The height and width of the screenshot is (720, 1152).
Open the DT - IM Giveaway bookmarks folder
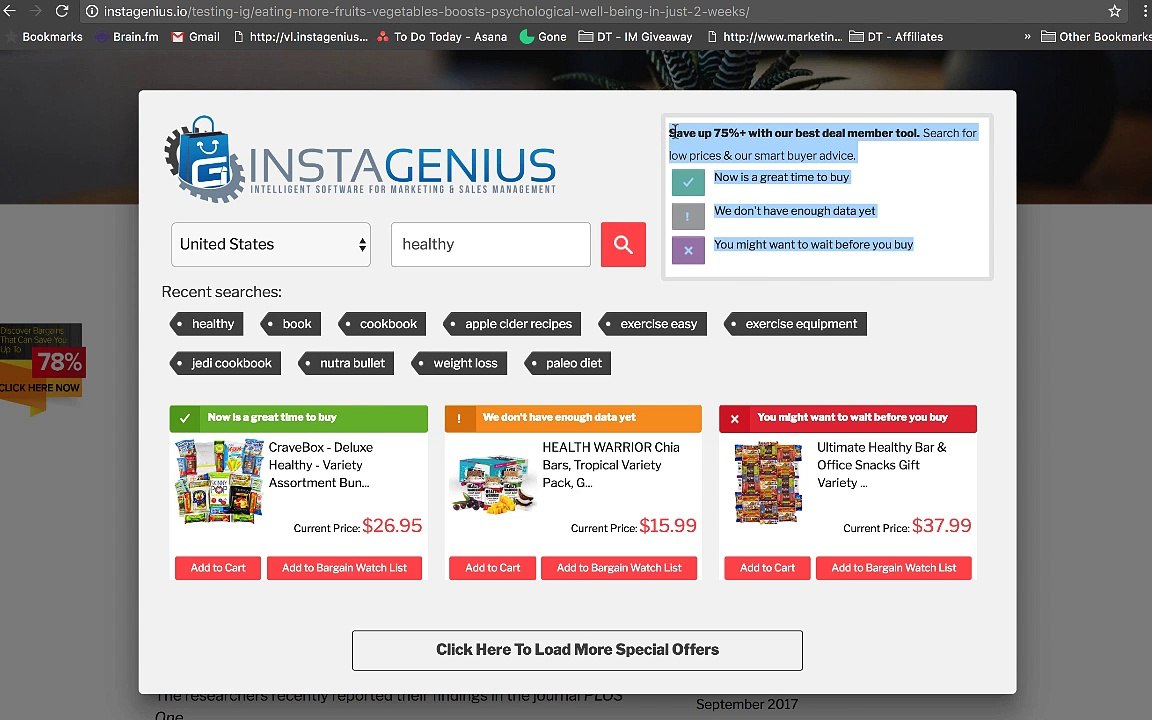636,37
